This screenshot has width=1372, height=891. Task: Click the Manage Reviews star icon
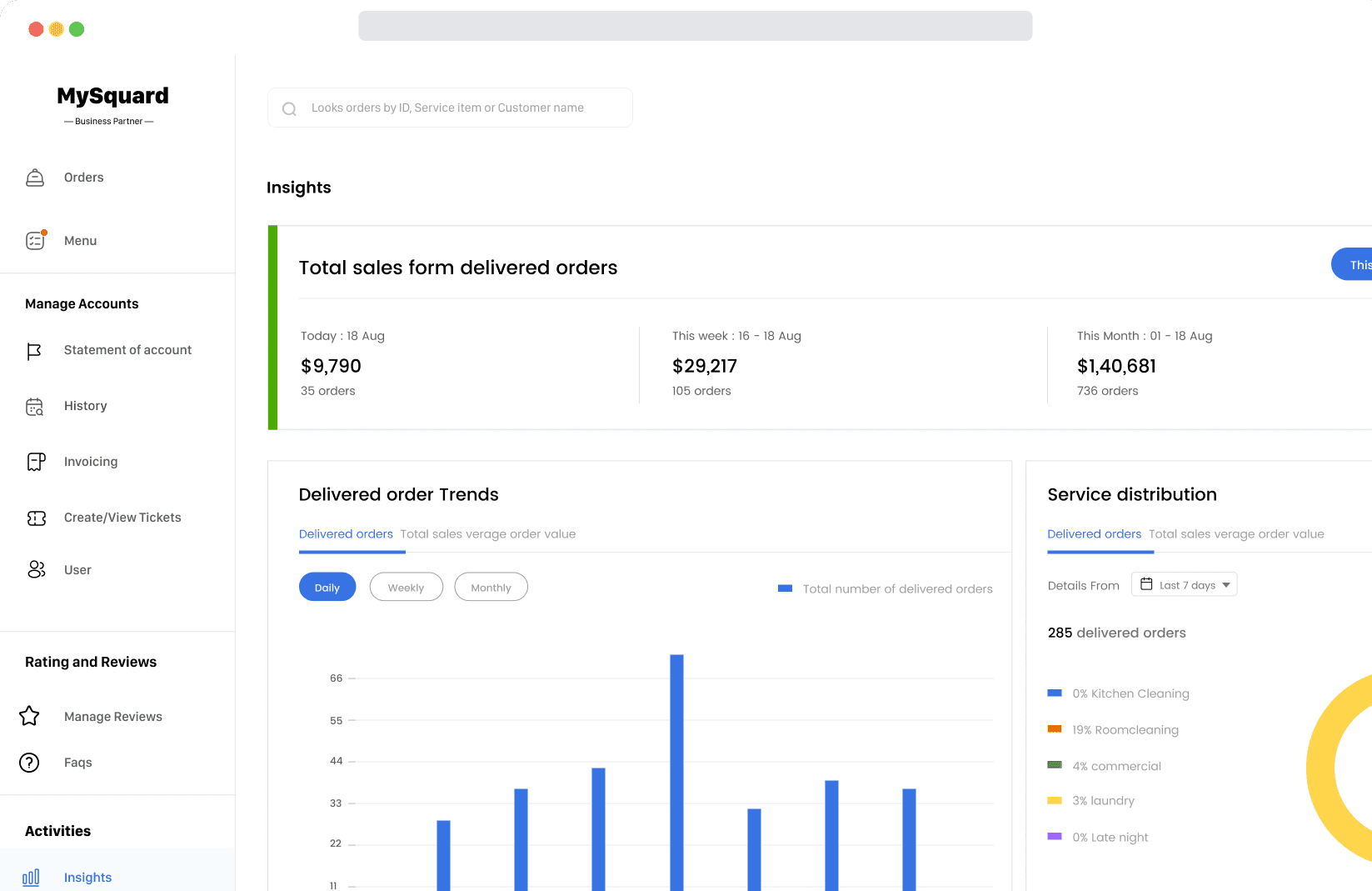(x=30, y=716)
